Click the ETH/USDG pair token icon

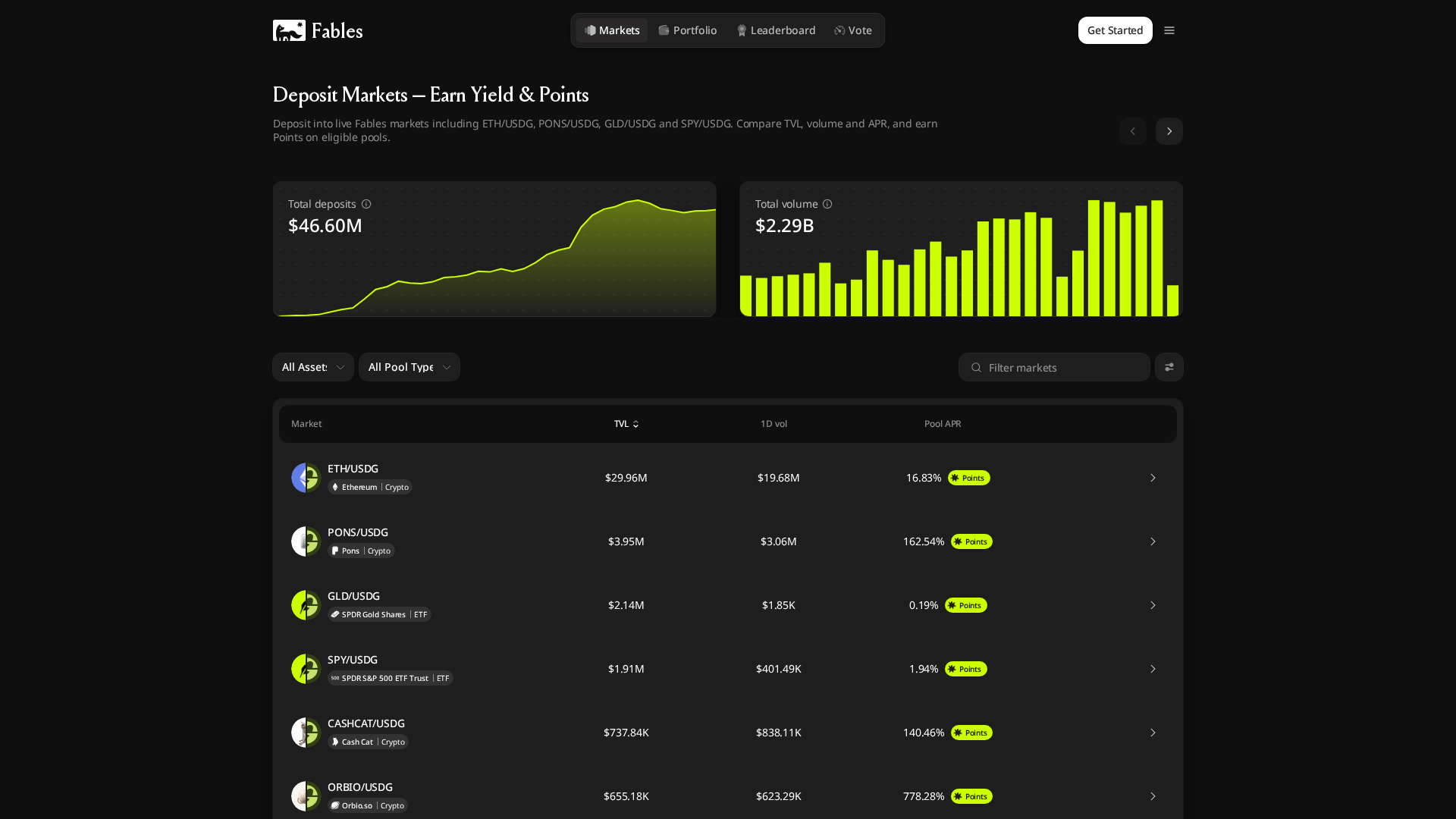pyautogui.click(x=306, y=478)
